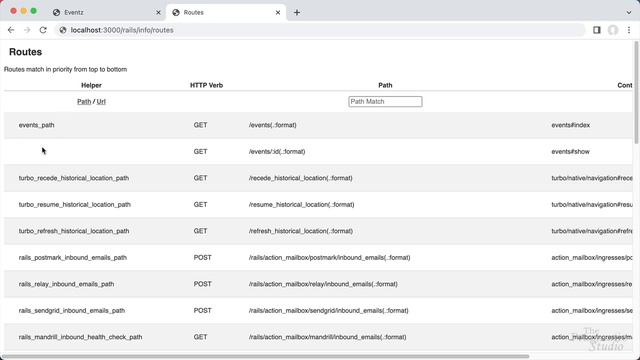Viewport: 640px width, 360px height.
Task: Click rails_postmark_inbound_emails_path helper
Action: [73, 258]
